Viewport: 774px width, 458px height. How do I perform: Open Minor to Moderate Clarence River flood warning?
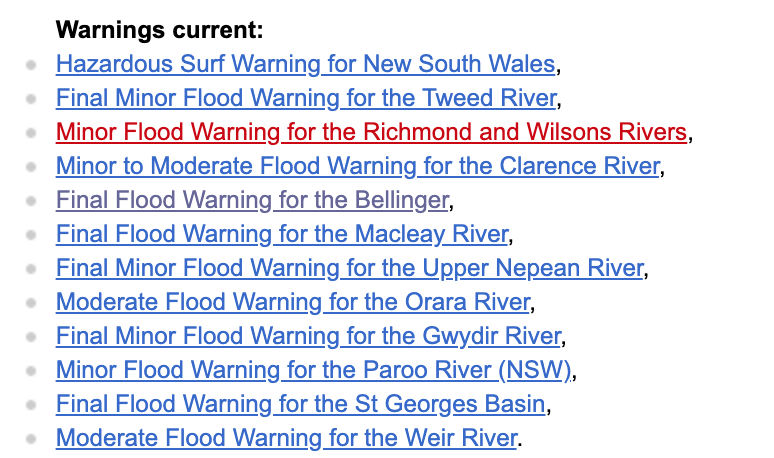pos(358,166)
